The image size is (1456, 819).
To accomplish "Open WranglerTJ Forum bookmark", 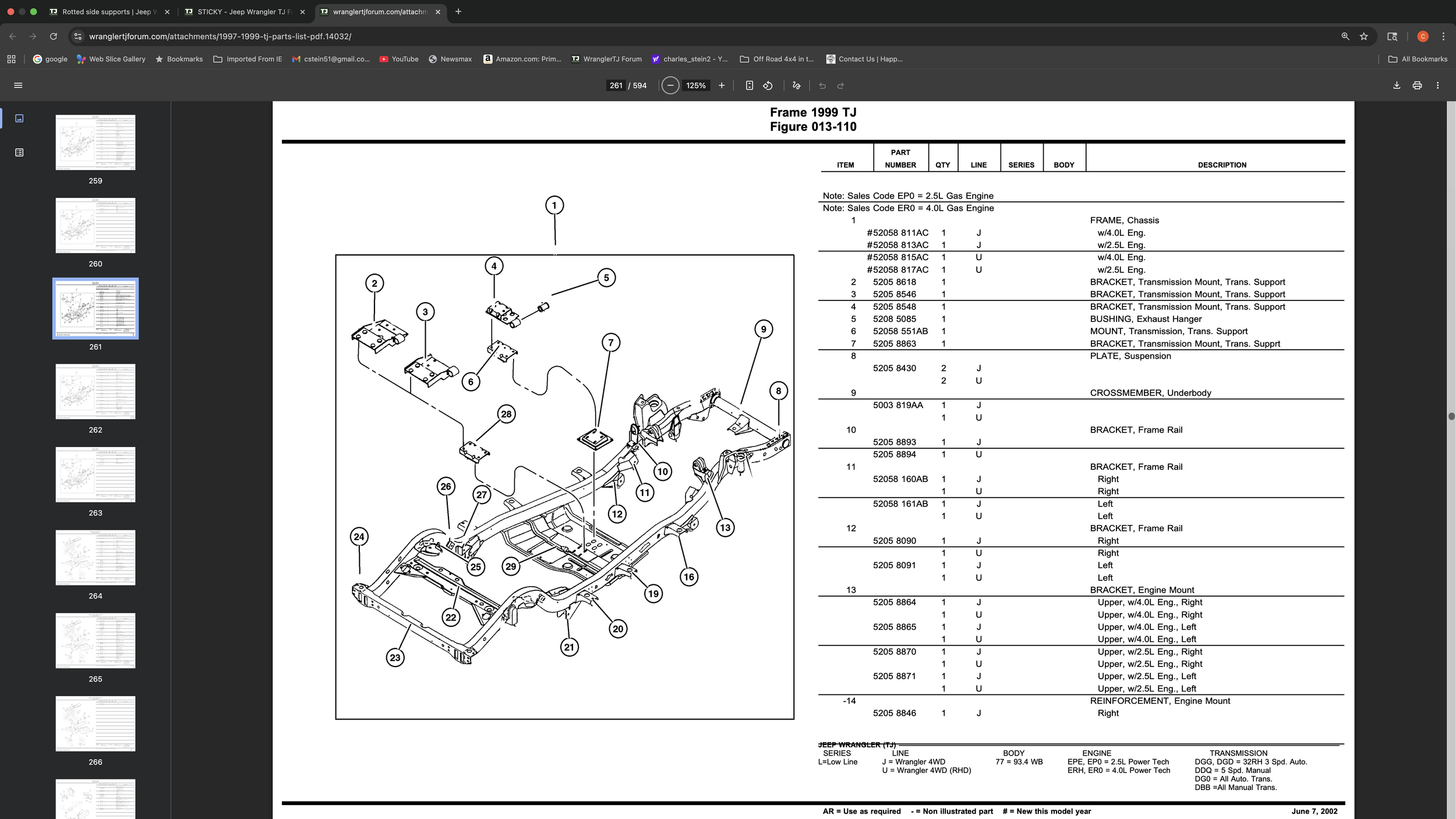I will click(606, 59).
